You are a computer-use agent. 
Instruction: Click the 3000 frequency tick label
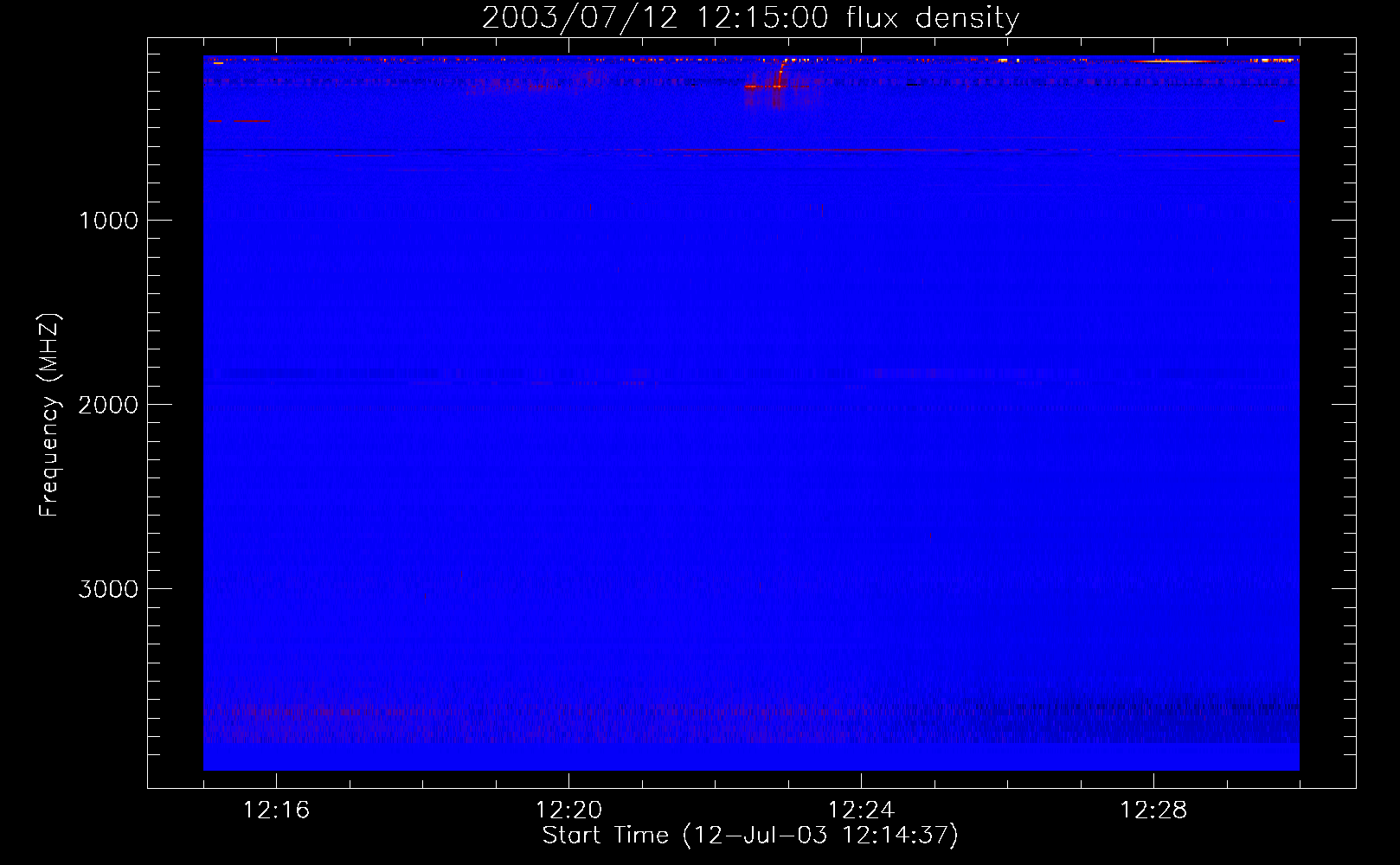pos(108,589)
